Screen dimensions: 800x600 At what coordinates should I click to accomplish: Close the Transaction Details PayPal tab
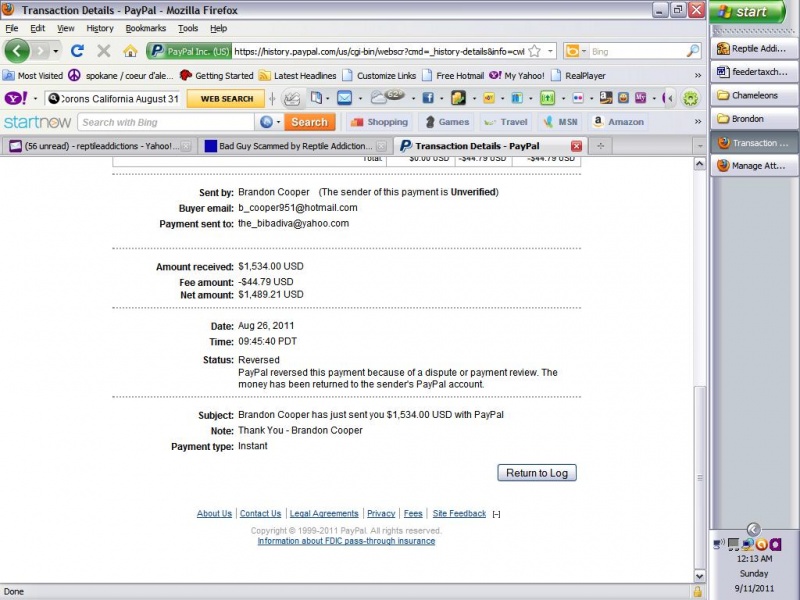[576, 146]
